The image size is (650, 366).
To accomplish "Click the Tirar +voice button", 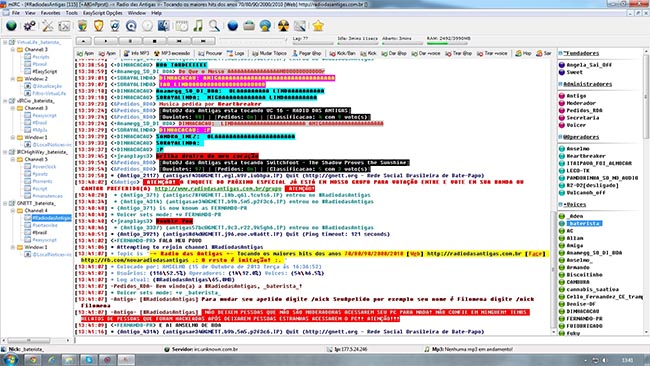I will 492,53.
